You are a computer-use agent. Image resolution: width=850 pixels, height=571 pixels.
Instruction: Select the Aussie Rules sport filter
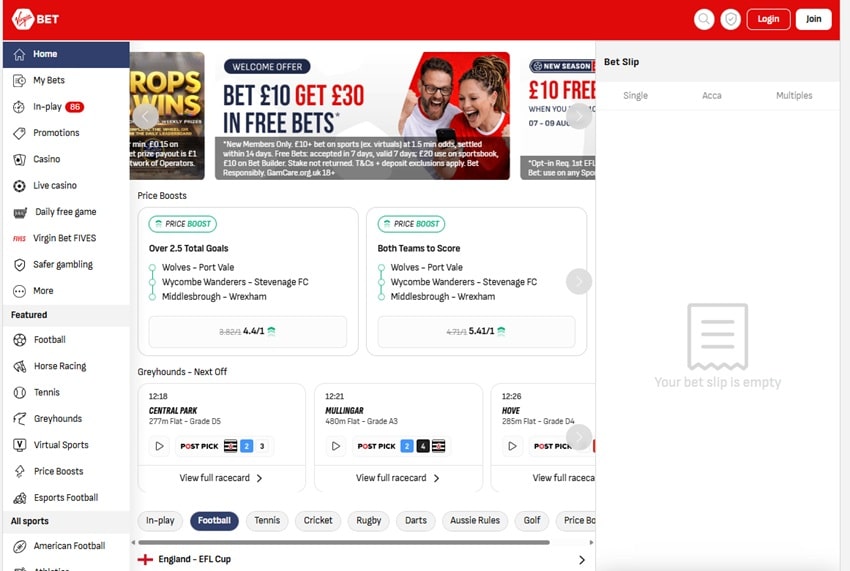click(475, 521)
